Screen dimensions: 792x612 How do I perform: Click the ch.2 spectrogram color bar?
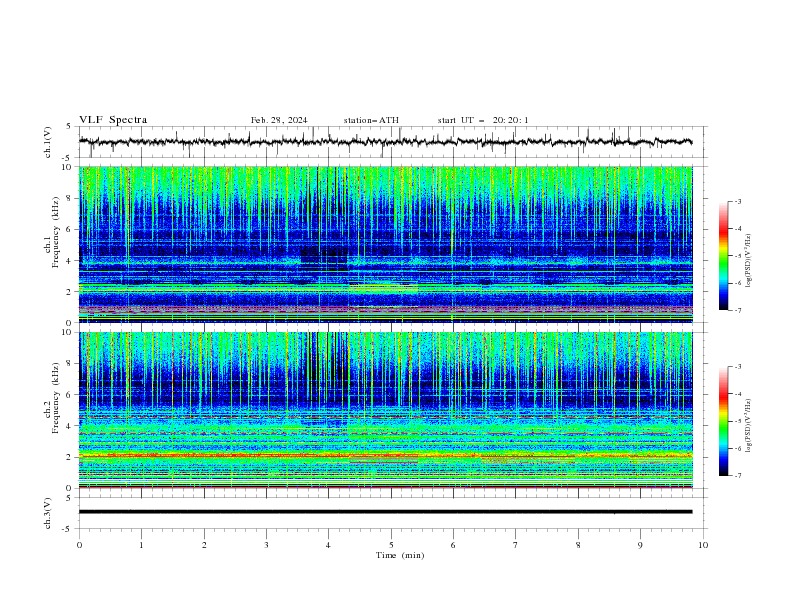click(x=723, y=421)
